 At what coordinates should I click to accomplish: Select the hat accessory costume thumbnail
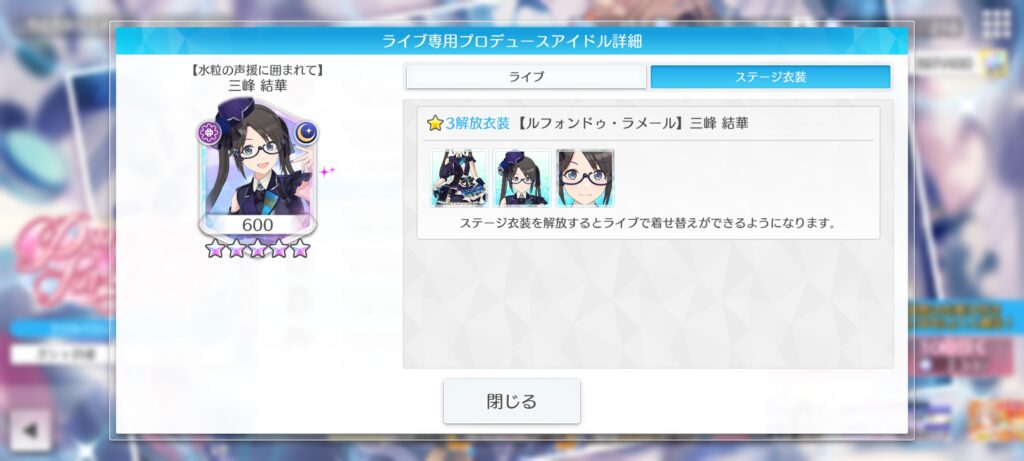point(522,178)
